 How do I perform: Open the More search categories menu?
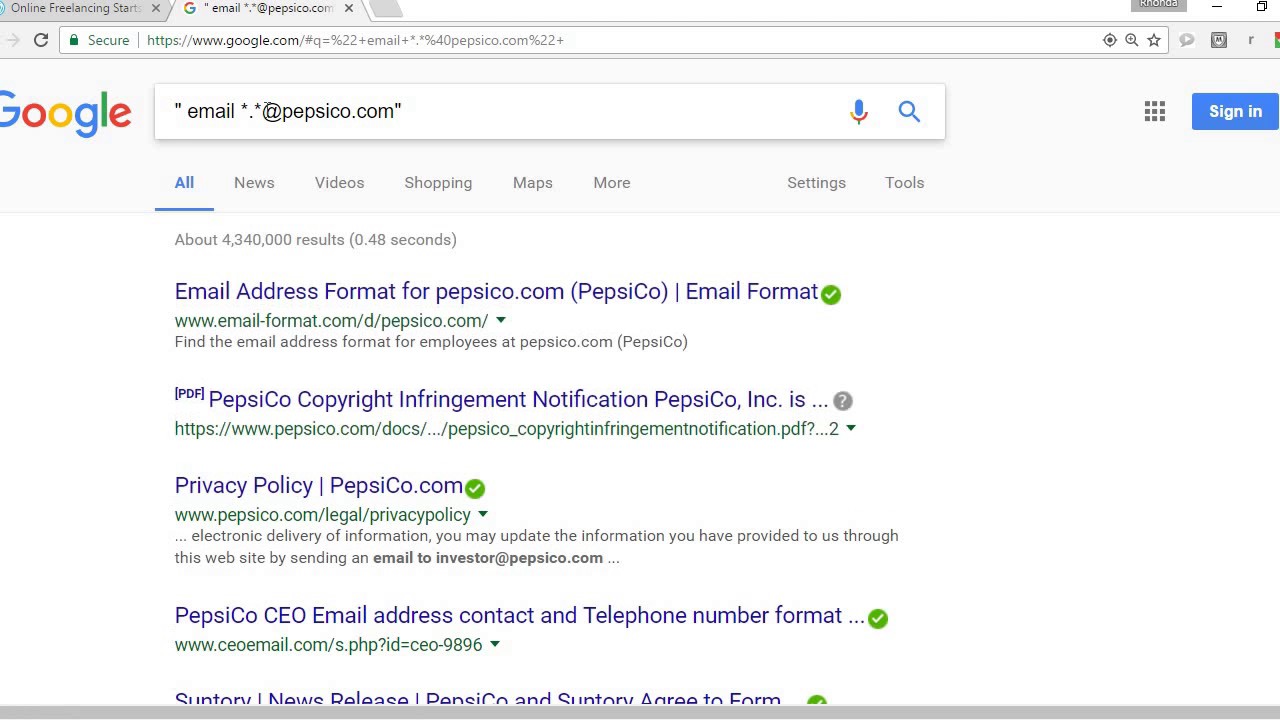(612, 183)
